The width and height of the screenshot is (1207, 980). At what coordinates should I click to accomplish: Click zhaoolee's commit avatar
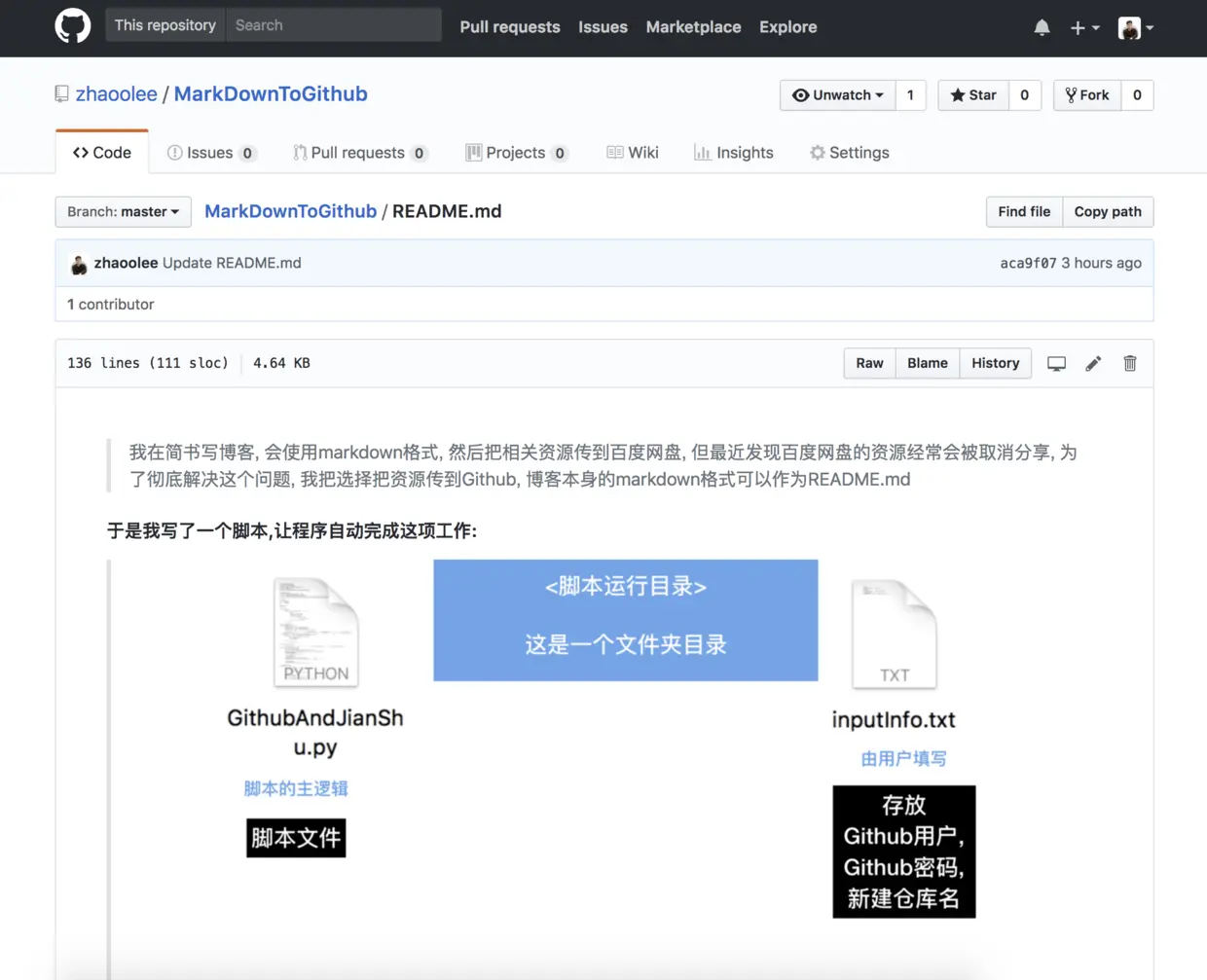click(79, 264)
